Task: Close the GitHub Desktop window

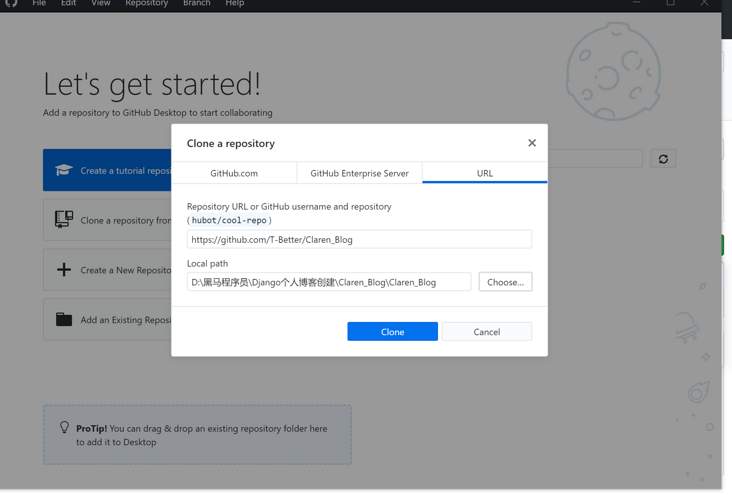Action: click(704, 3)
